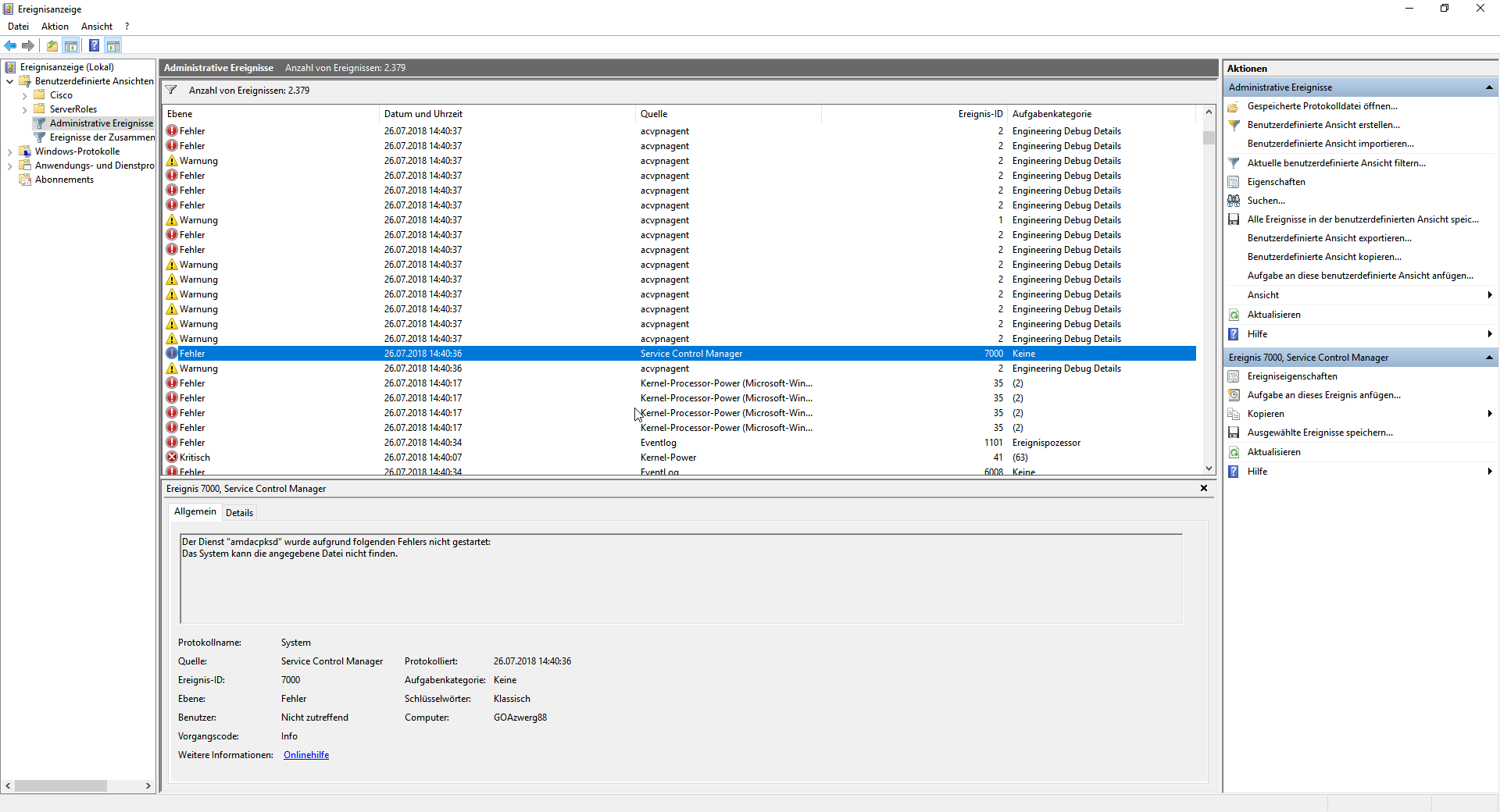
Task: Click tree pane horizontal scrollbar right arrow
Action: 148,786
